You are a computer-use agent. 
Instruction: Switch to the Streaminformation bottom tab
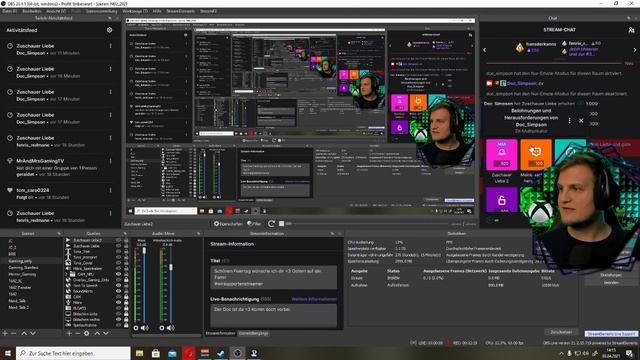[220, 333]
